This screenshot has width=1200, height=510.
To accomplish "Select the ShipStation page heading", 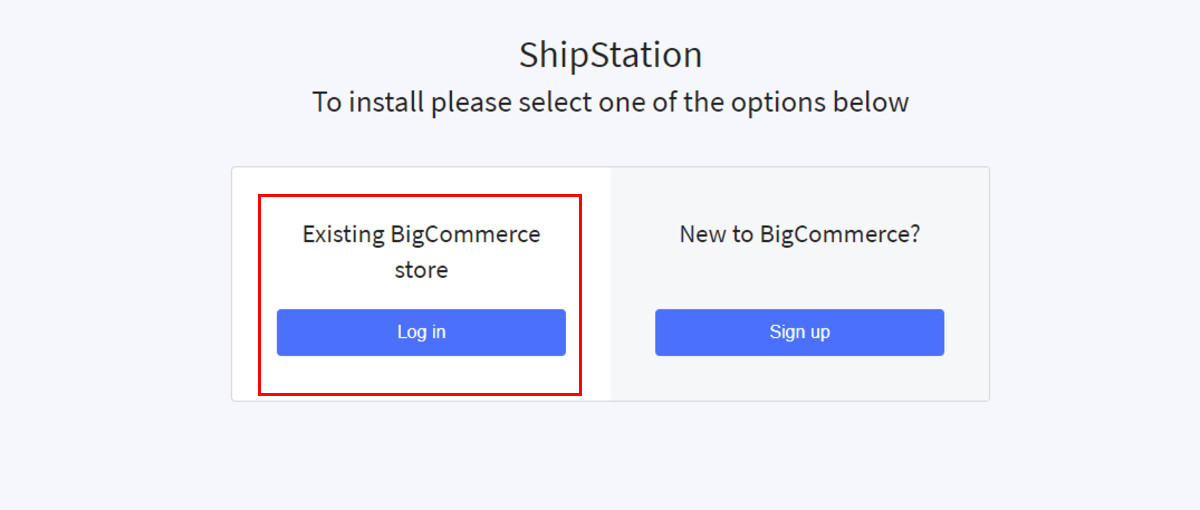I will tap(610, 55).
